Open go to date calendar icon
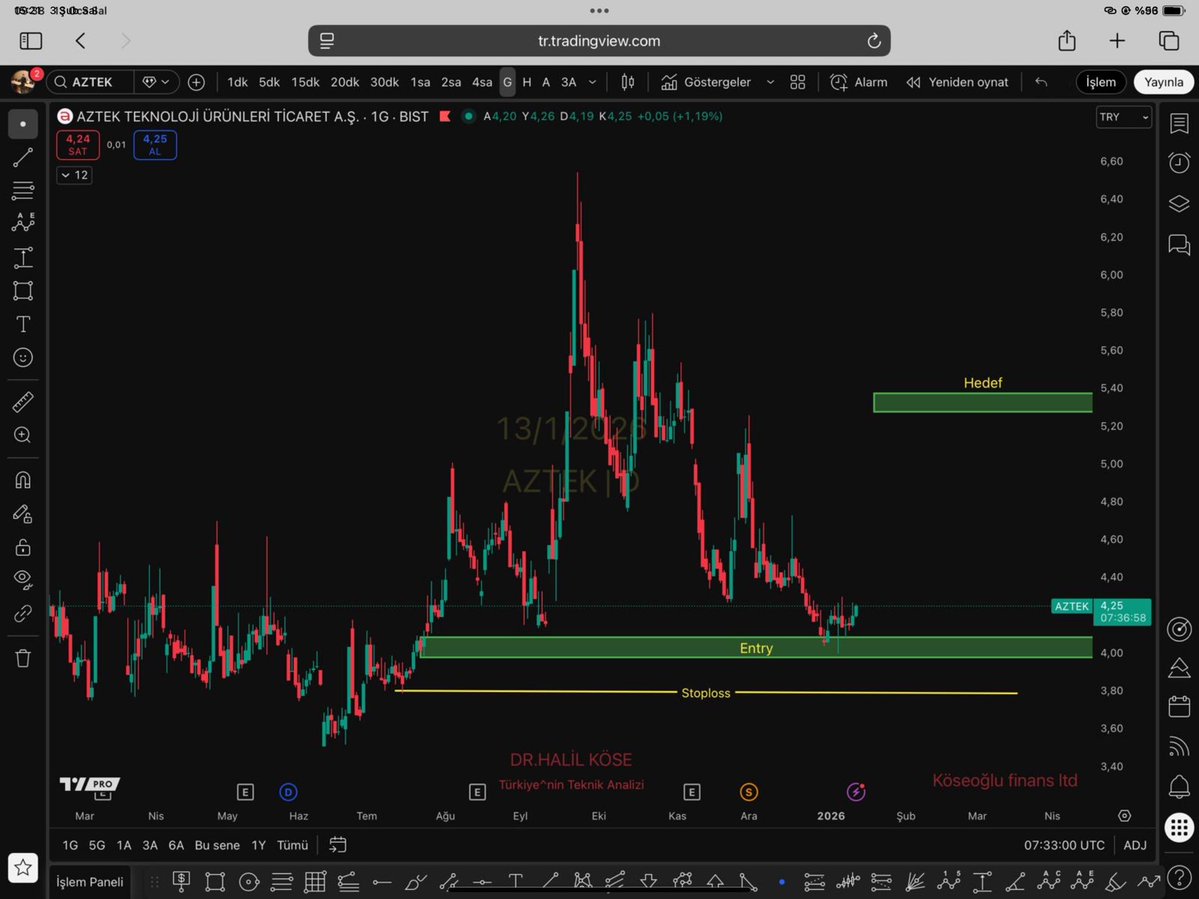 [x=337, y=845]
